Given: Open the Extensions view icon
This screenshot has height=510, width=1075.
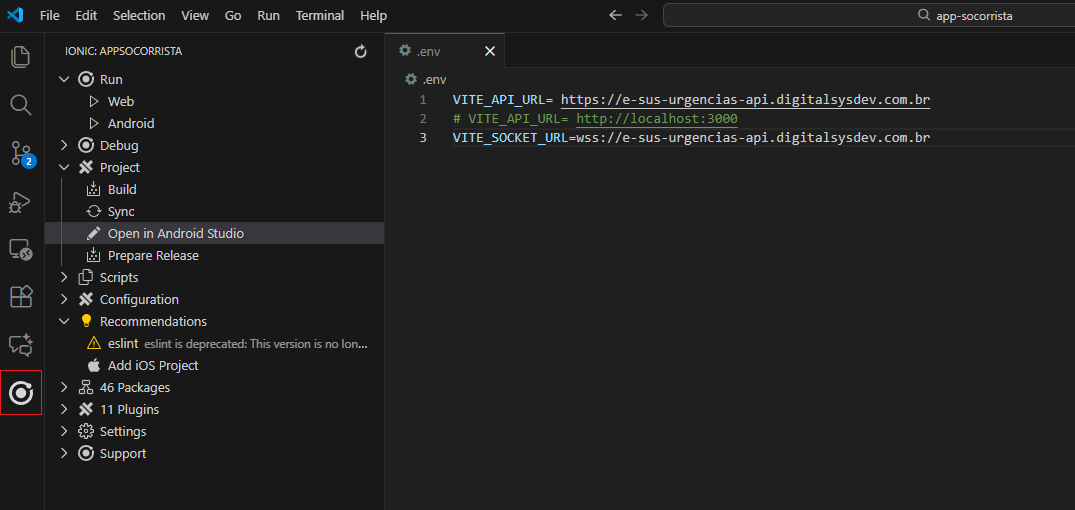Looking at the screenshot, I should click(x=21, y=297).
